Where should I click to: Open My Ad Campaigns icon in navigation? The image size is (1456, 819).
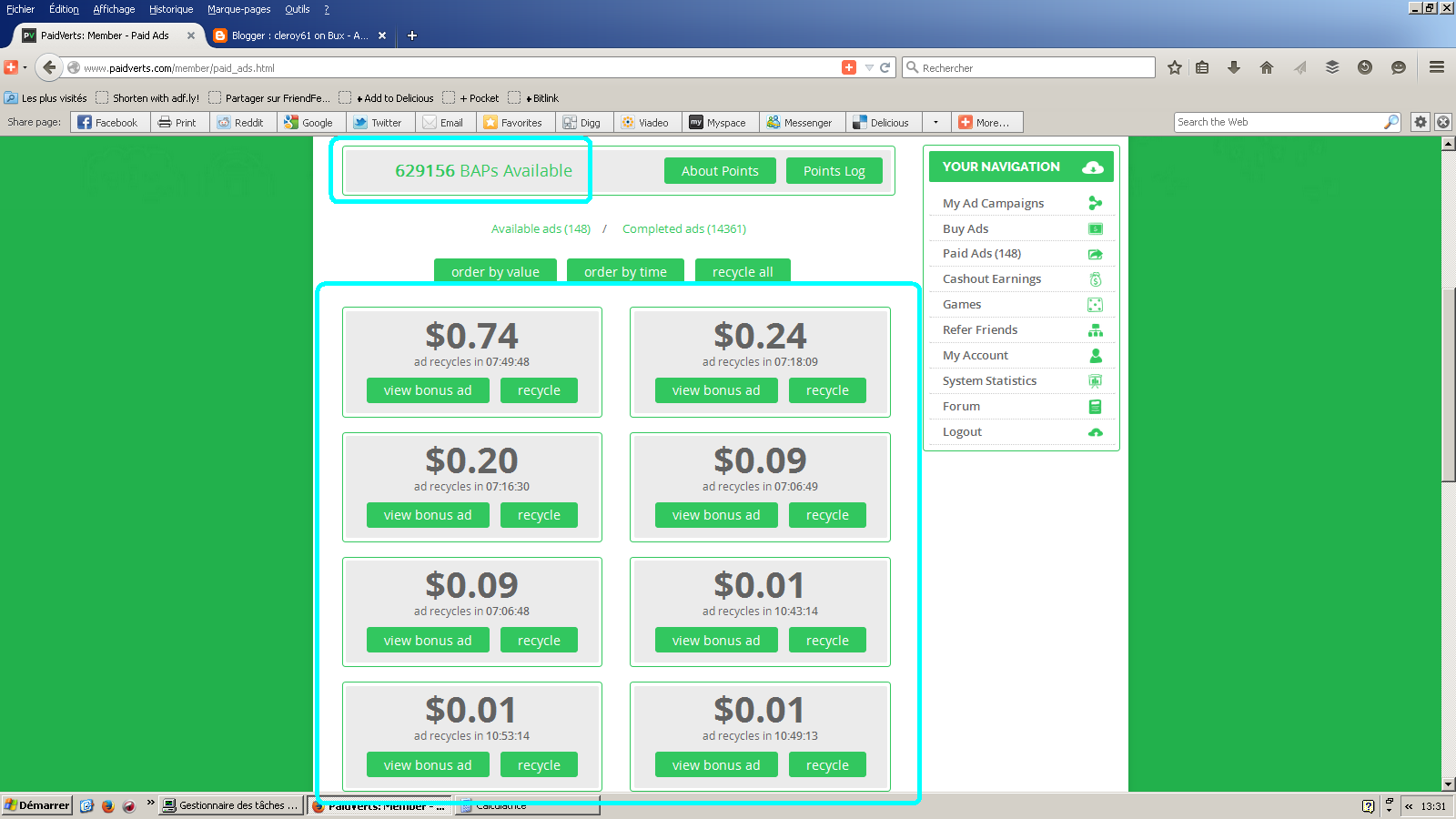click(x=1096, y=203)
